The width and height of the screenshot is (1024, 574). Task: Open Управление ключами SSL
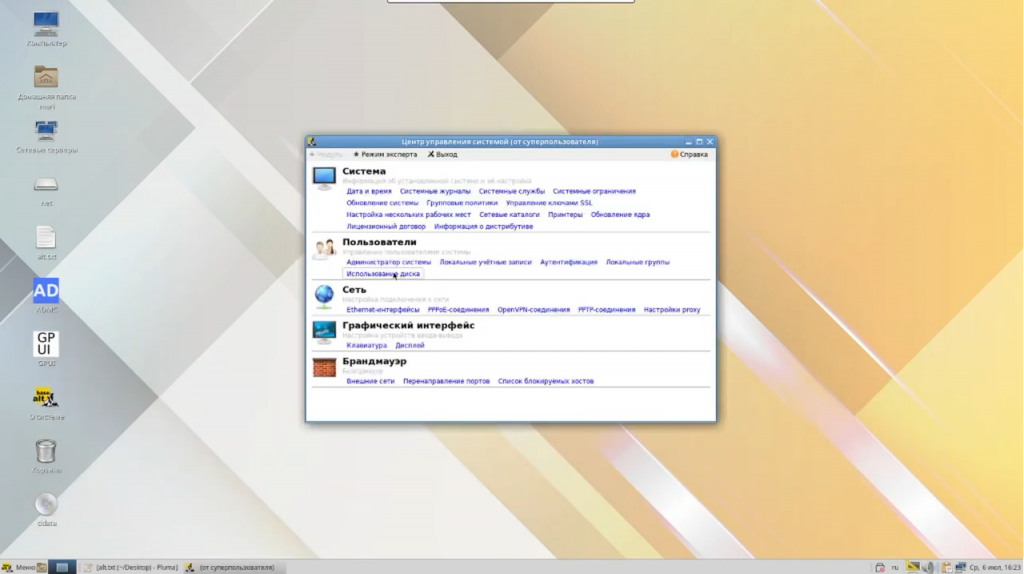pos(549,203)
